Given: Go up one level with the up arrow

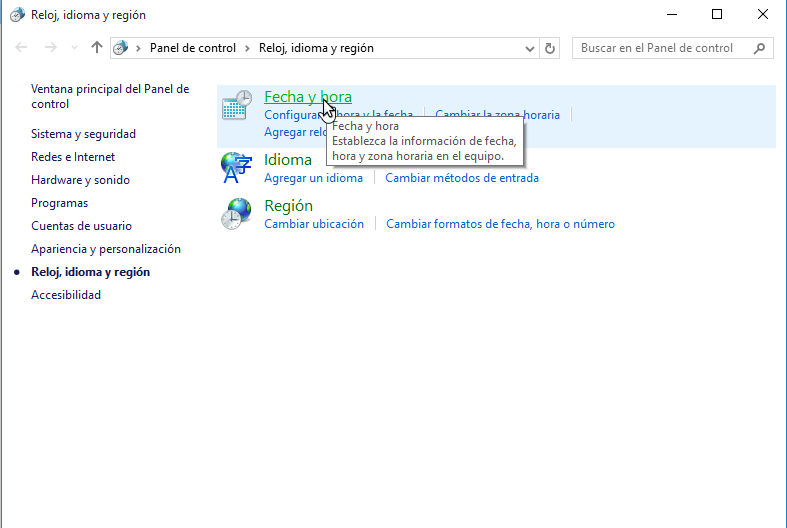Looking at the screenshot, I should (x=97, y=48).
